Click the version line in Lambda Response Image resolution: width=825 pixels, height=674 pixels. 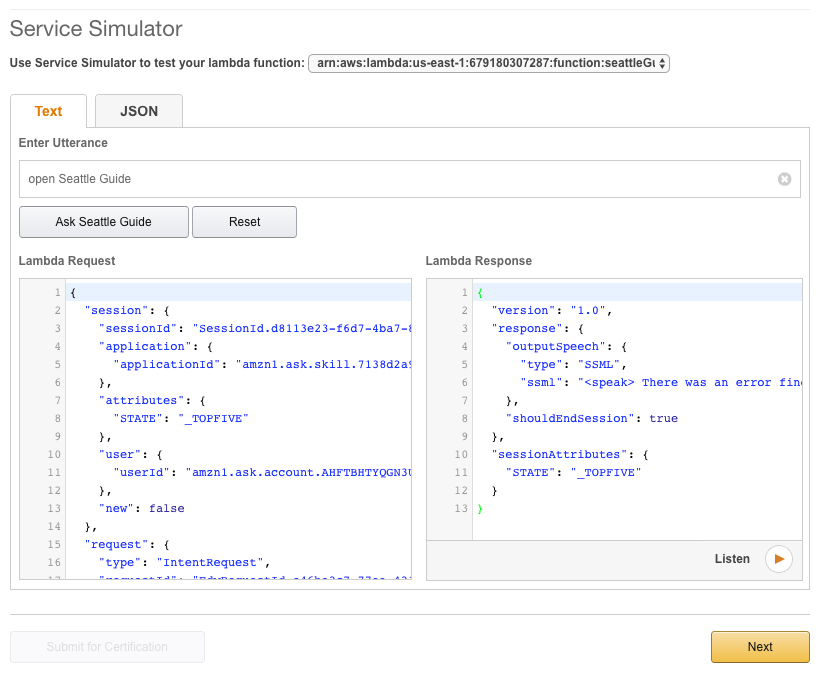(550, 310)
